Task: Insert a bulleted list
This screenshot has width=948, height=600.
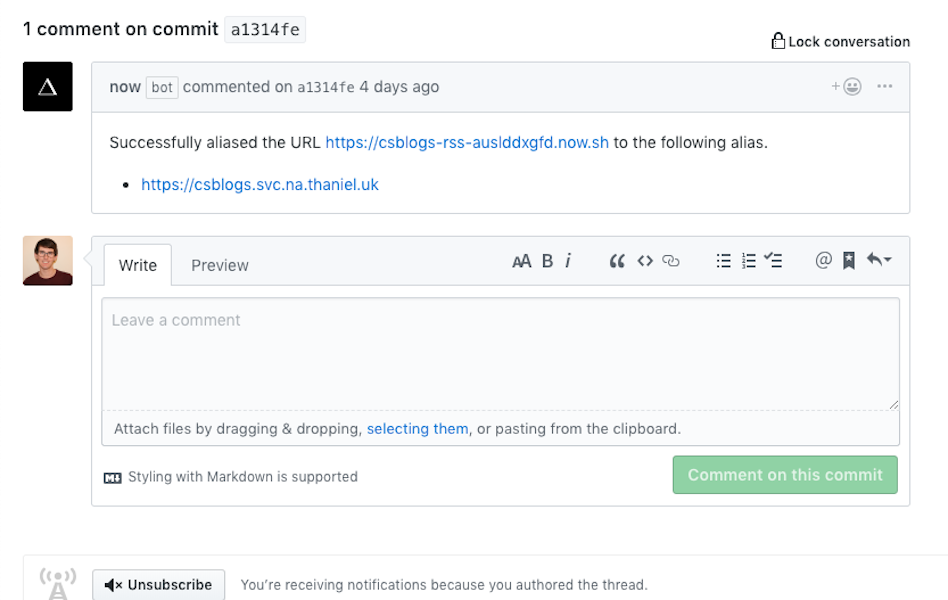Action: pyautogui.click(x=724, y=261)
